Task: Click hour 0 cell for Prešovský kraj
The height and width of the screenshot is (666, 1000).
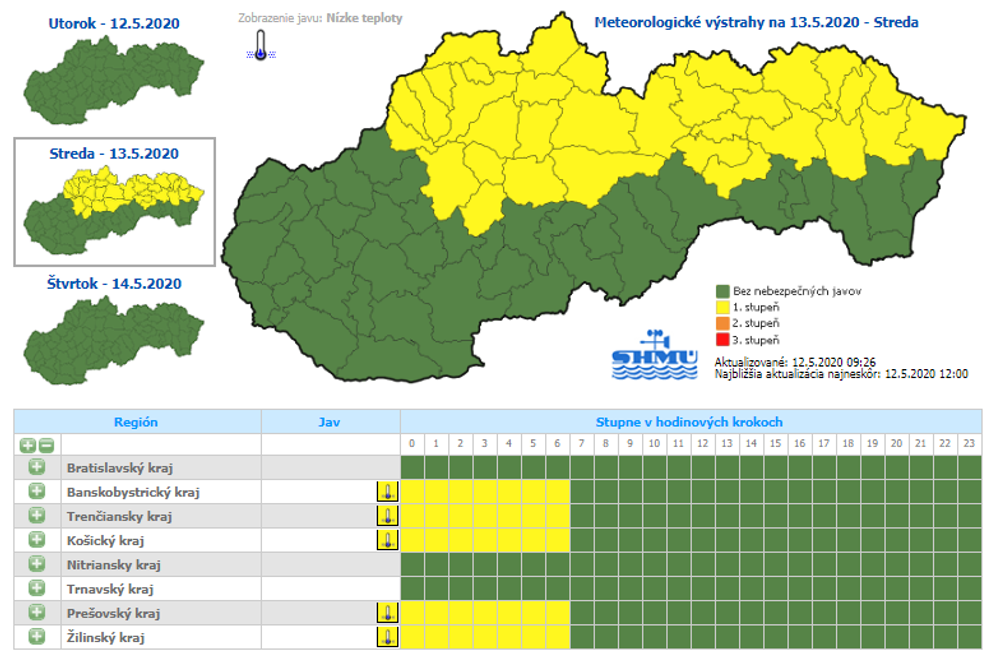Action: tap(412, 613)
